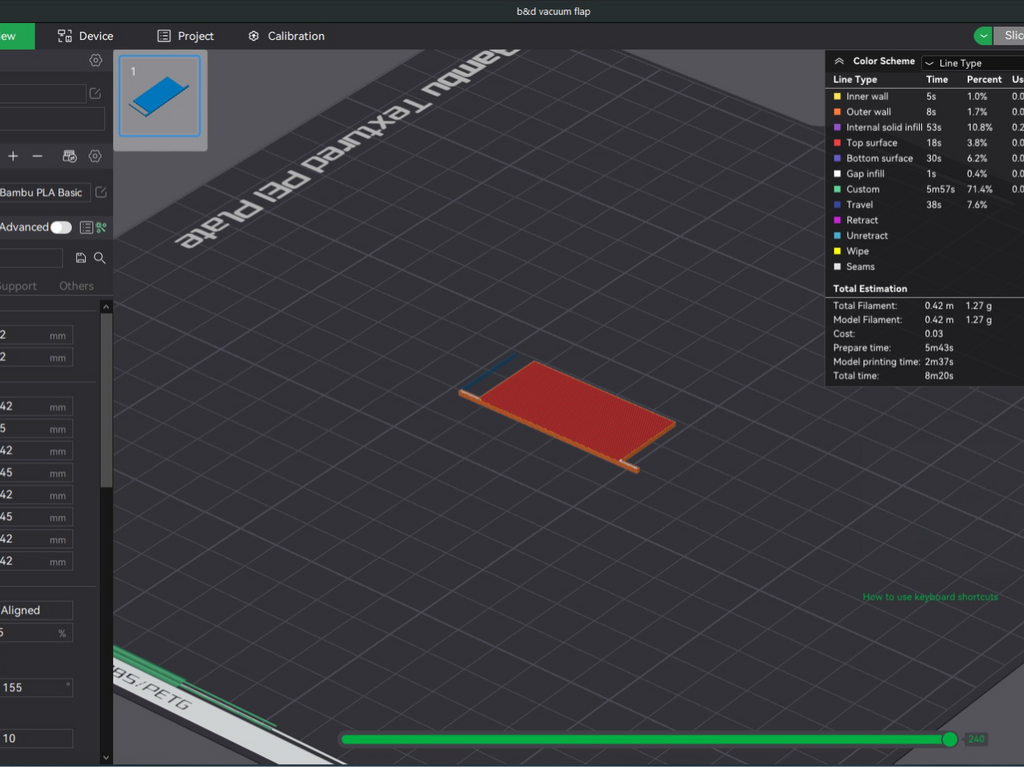Click the compare presets icon
Screen dimensions: 1024x768
pyautogui.click(x=101, y=227)
